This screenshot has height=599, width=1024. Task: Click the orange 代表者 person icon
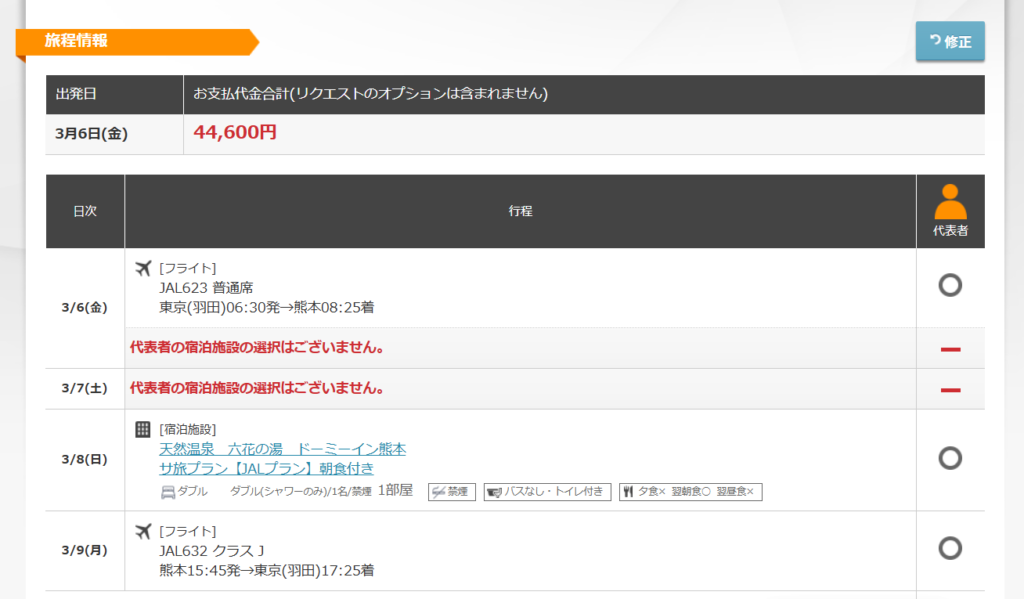[950, 203]
